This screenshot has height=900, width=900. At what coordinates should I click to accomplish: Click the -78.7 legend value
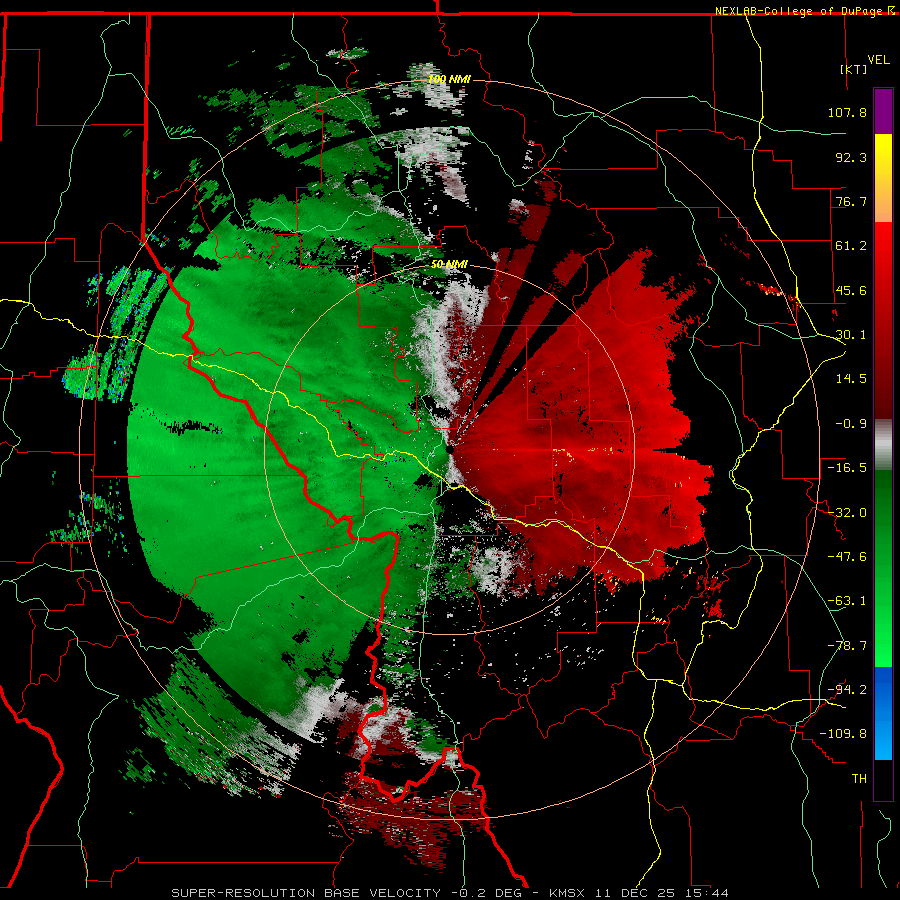[x=847, y=646]
